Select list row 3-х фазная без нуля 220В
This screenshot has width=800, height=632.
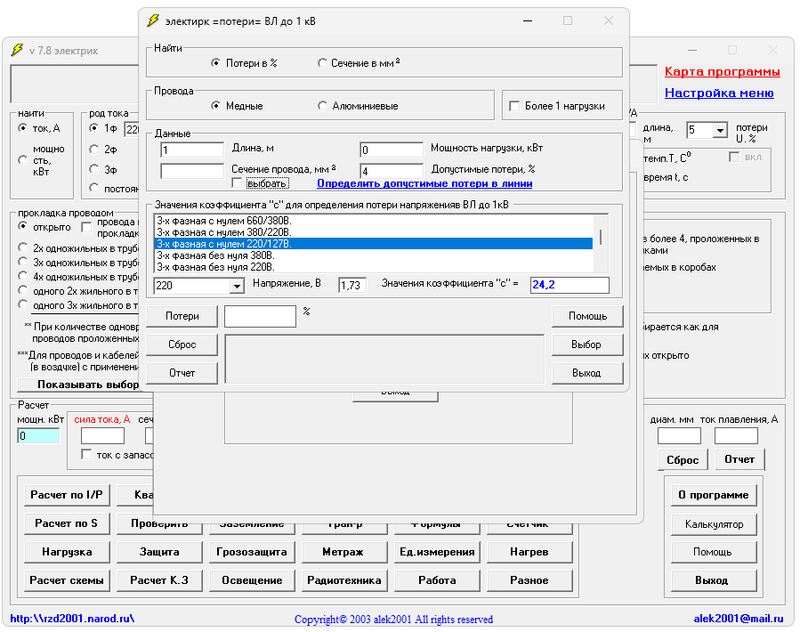373,267
